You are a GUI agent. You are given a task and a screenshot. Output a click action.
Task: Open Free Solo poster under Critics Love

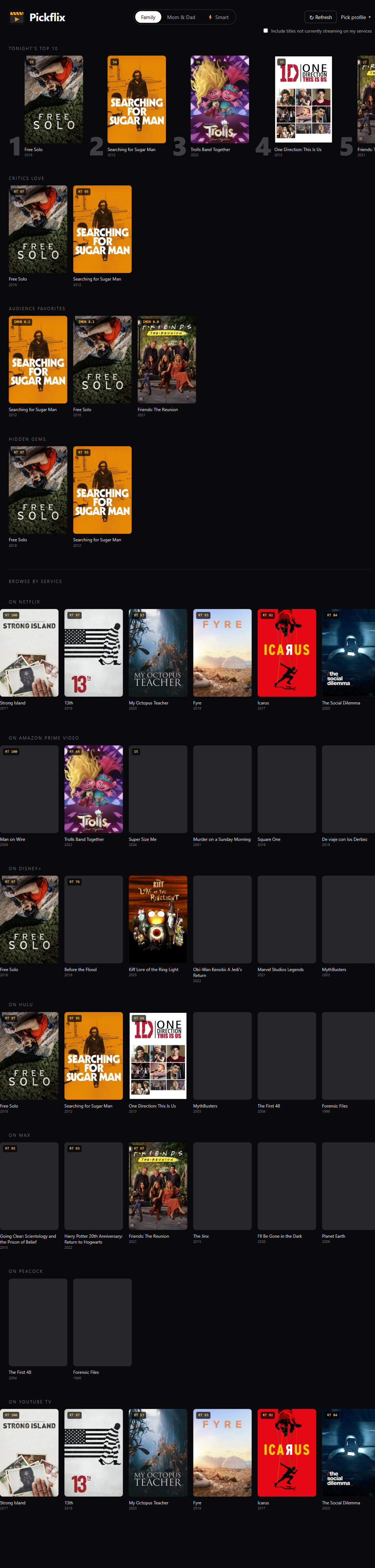[x=38, y=229]
